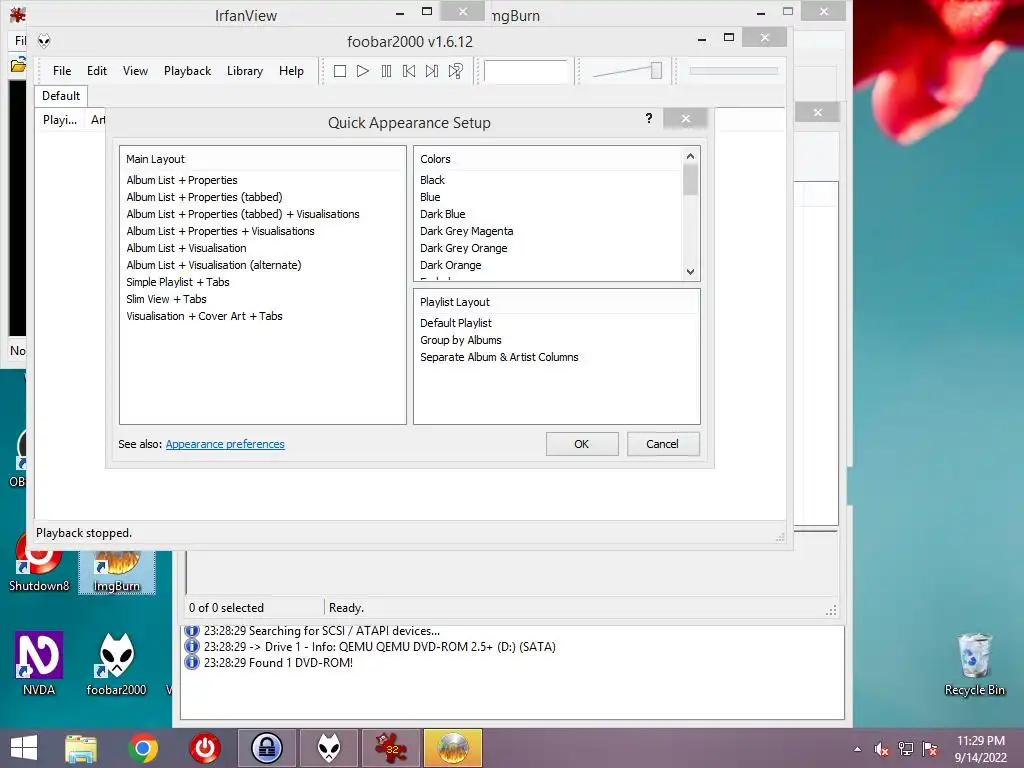The image size is (1024, 768).
Task: Pick Dark Grey Magenta color scheme
Action: coord(467,231)
